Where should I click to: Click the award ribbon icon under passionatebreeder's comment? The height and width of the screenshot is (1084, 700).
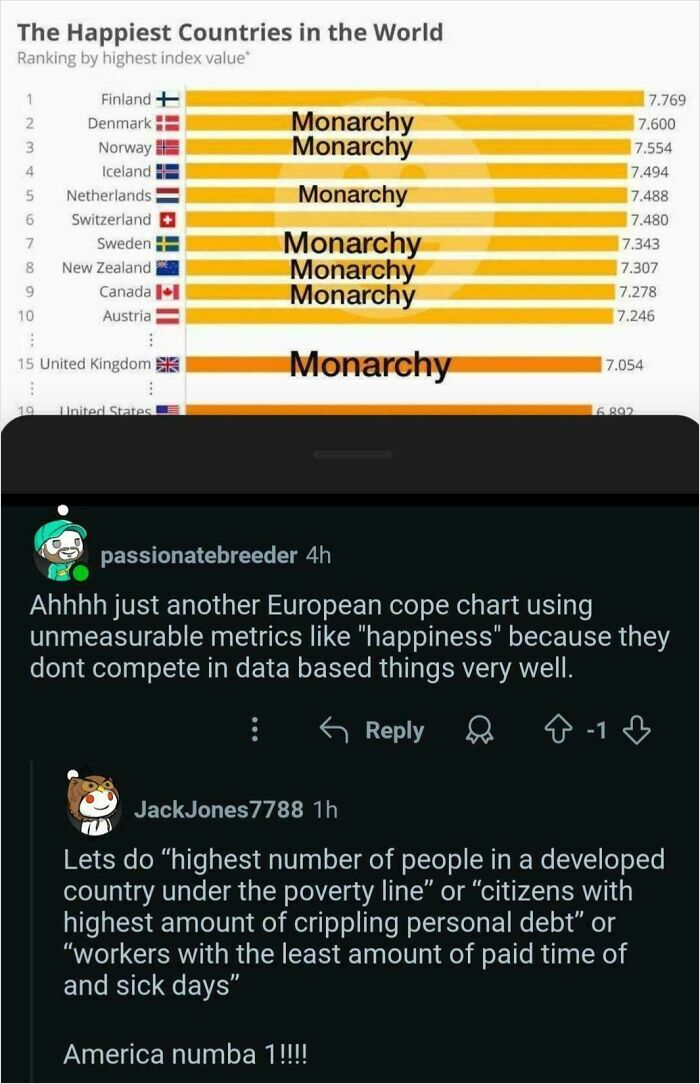coord(480,730)
